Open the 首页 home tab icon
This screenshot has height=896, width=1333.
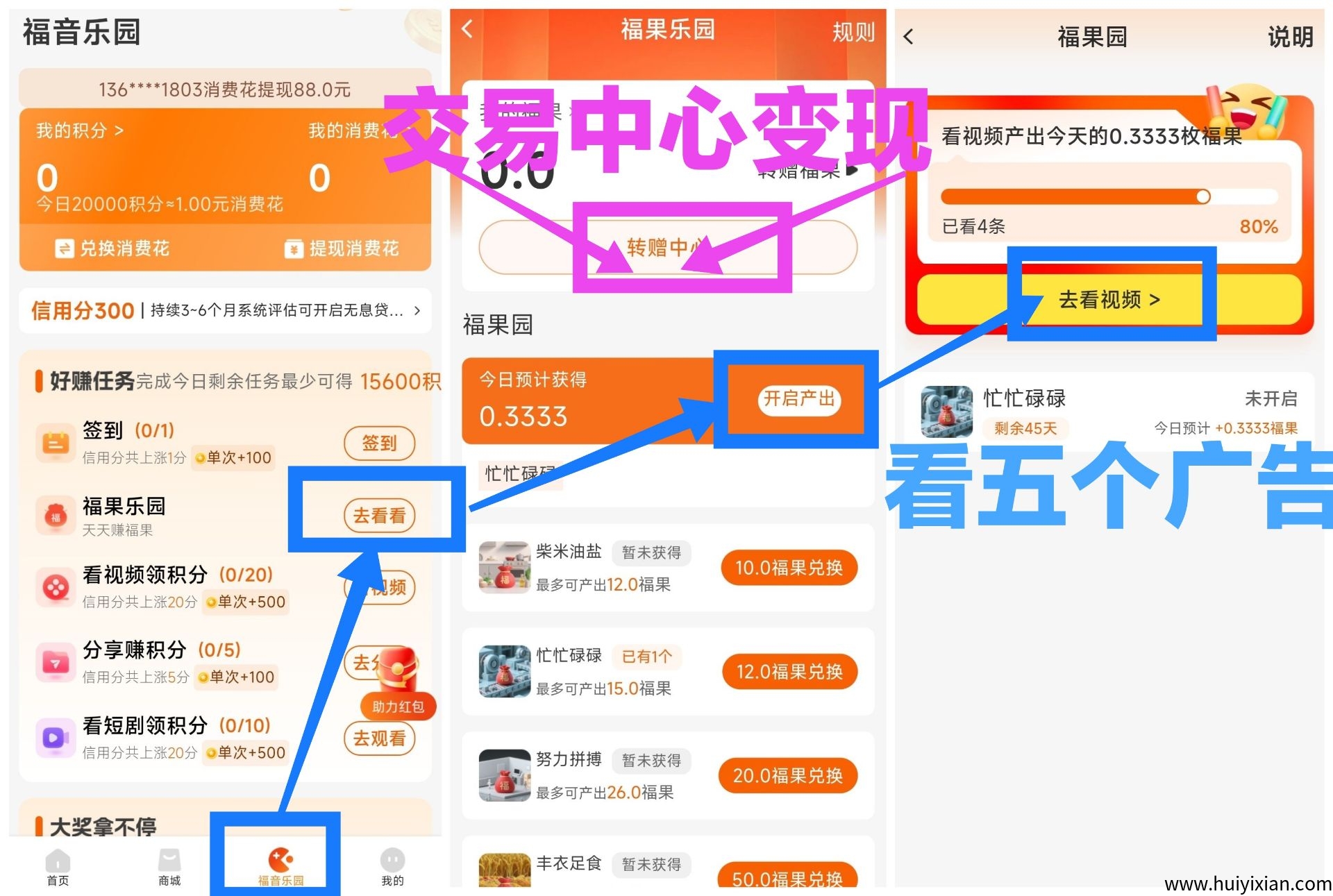[58, 861]
